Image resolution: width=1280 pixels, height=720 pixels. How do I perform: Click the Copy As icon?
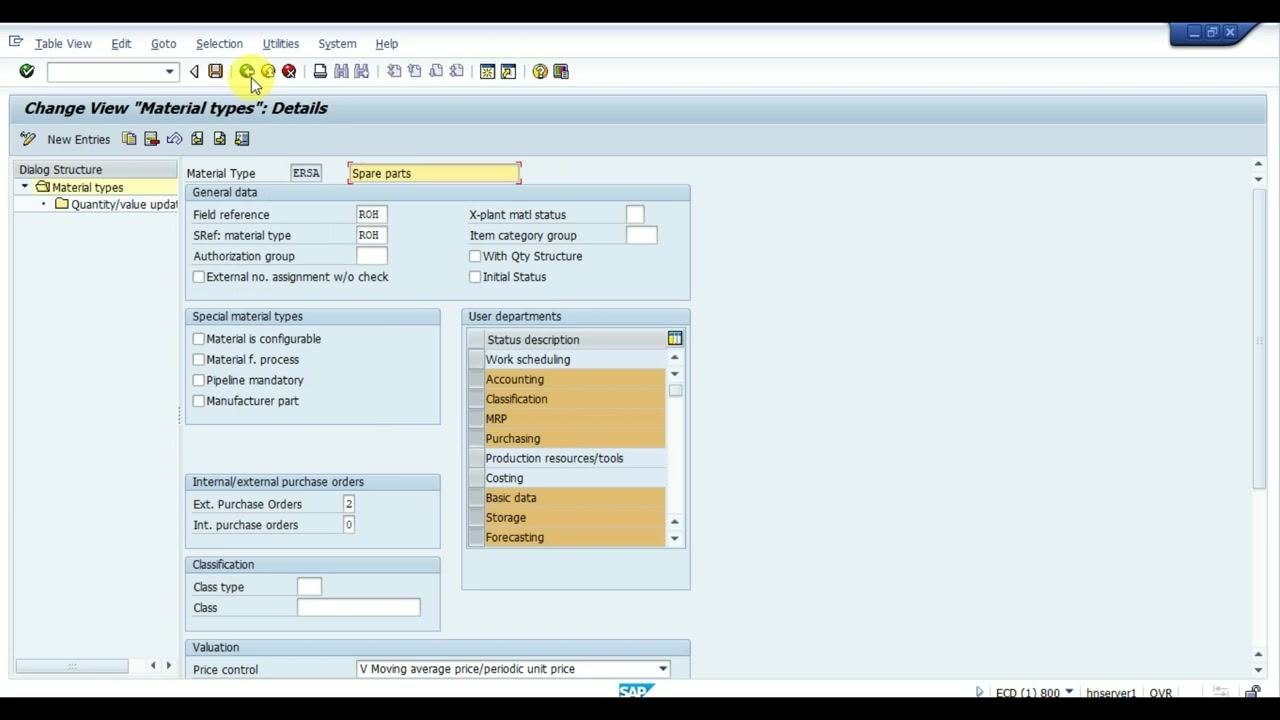[129, 139]
